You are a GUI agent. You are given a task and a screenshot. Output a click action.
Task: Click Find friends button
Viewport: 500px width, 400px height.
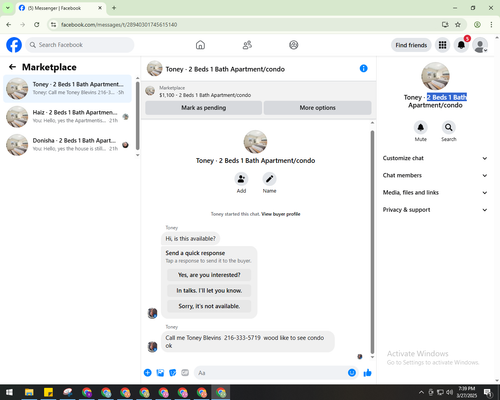point(411,45)
